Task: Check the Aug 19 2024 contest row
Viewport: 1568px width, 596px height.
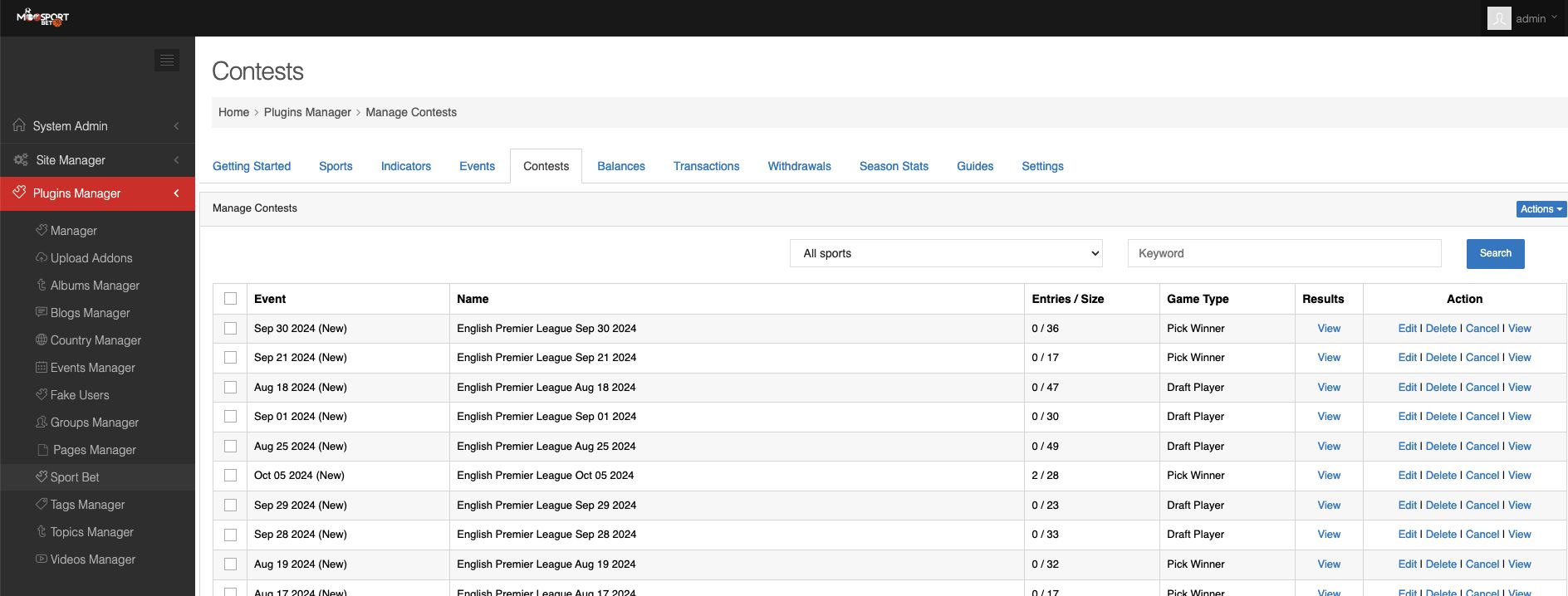Action: 230,564
